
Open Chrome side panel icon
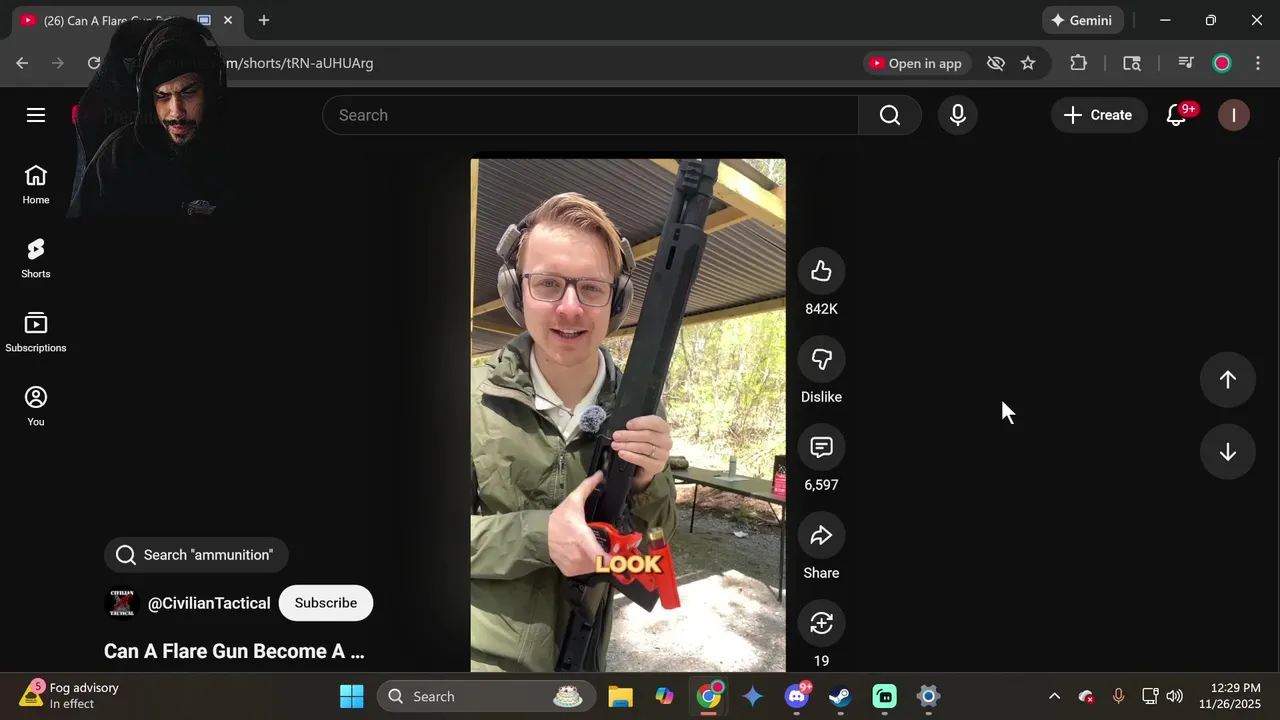tap(1132, 63)
